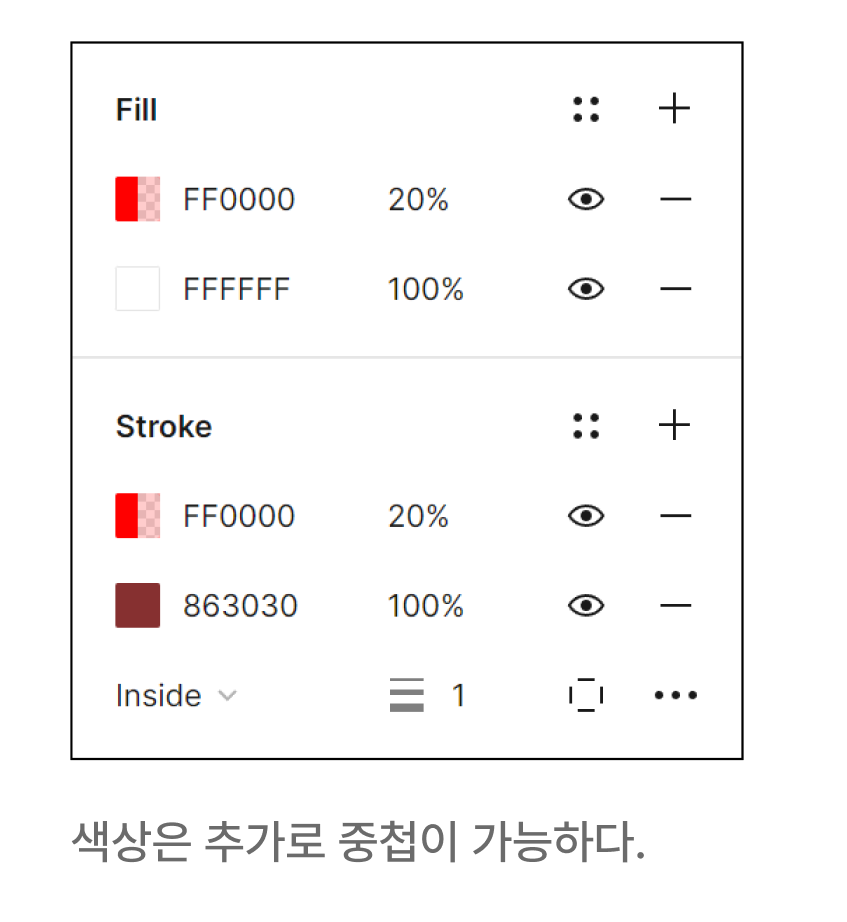Hide the FF0000 fill with eye icon
This screenshot has height=922, width=847.
586,199
